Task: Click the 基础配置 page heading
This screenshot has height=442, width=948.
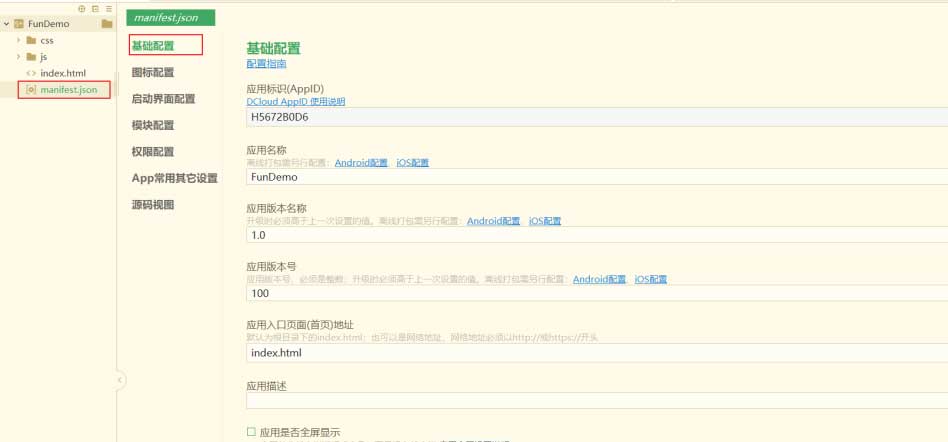Action: [273, 48]
